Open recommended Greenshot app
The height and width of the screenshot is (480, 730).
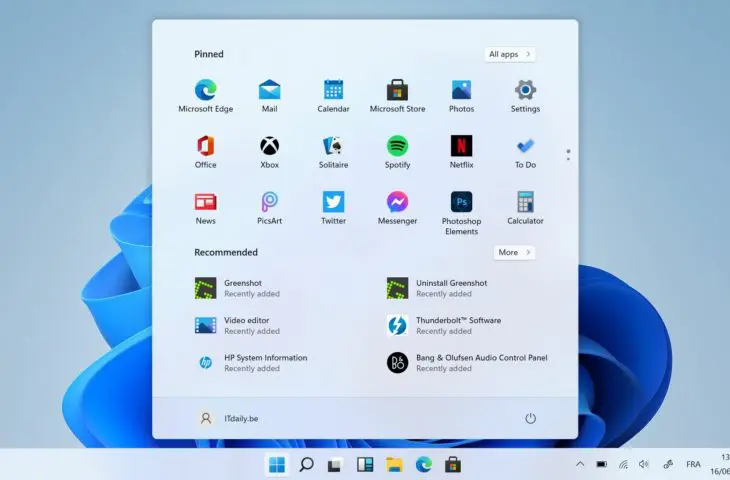pos(238,288)
